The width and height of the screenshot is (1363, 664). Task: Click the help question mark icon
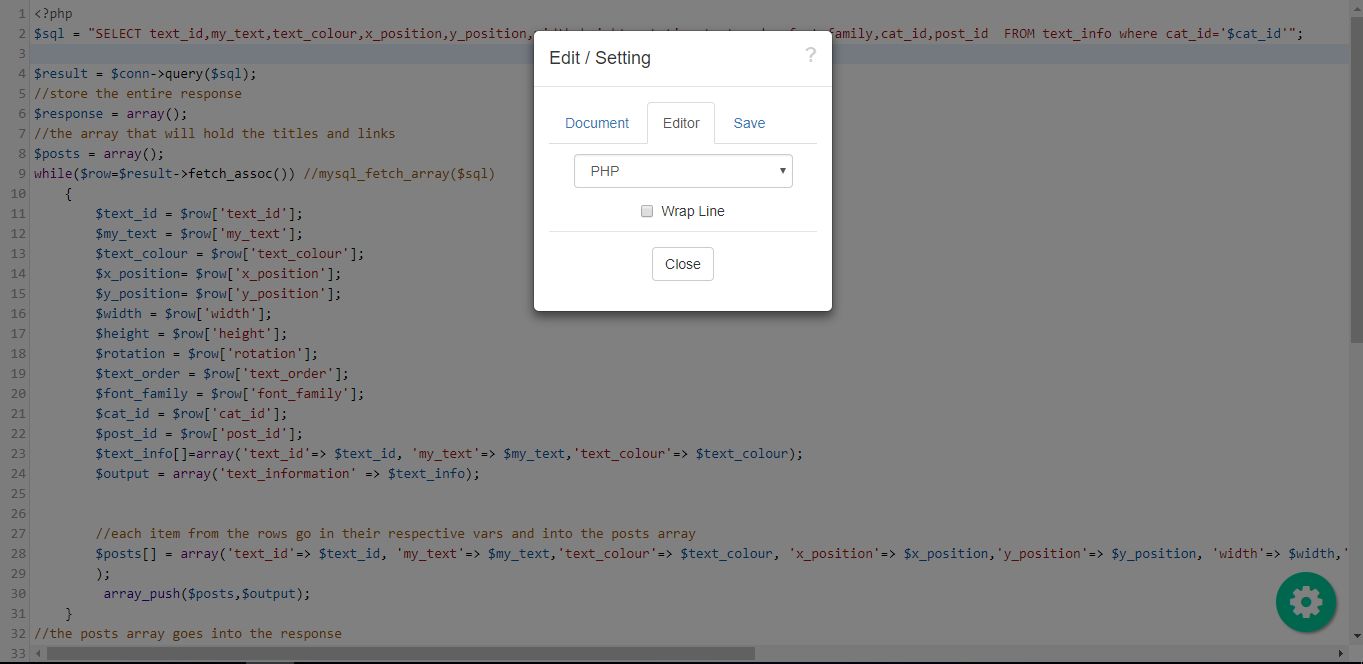pos(810,56)
